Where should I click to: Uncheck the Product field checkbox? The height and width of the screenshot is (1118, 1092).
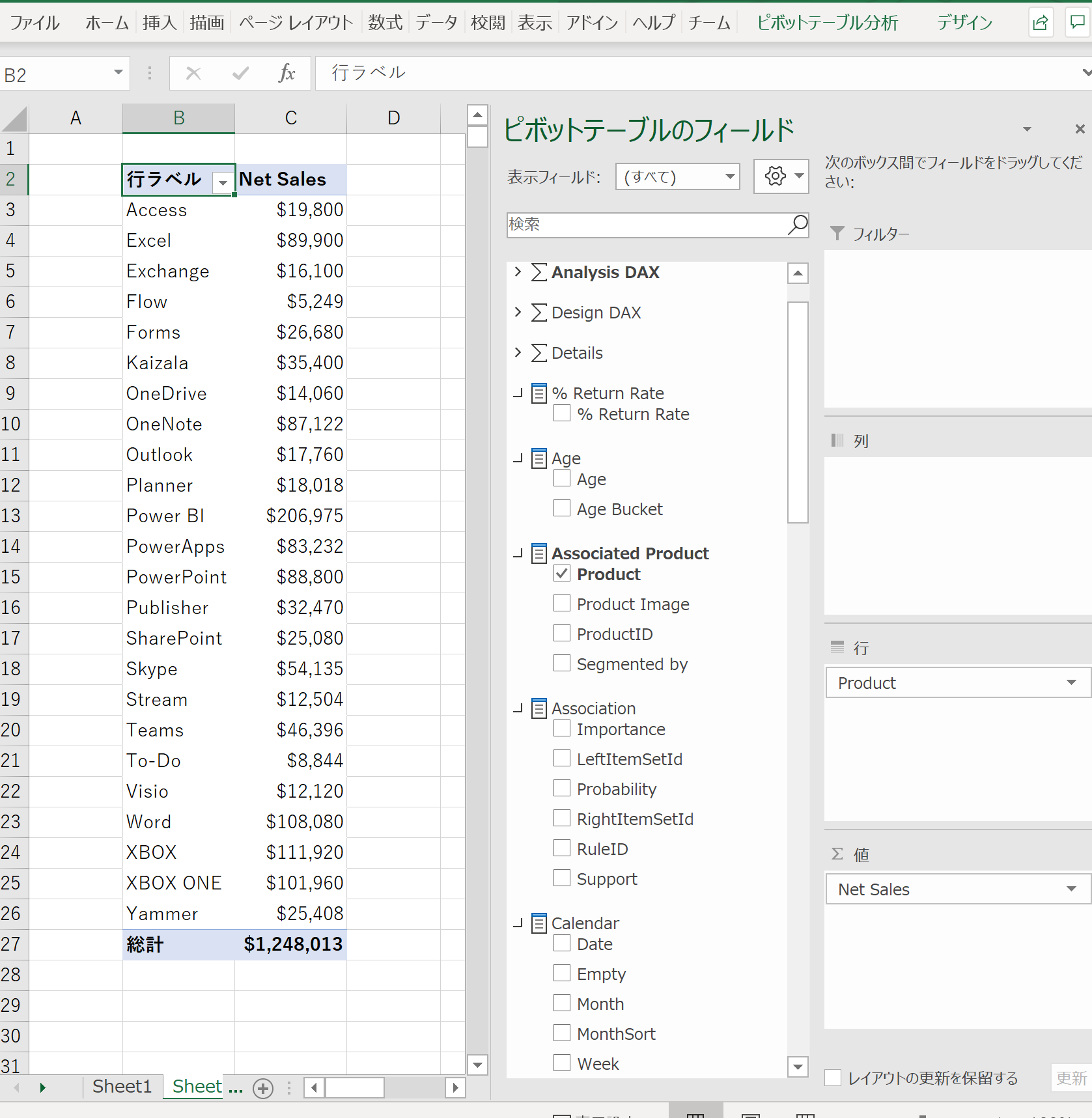point(561,574)
